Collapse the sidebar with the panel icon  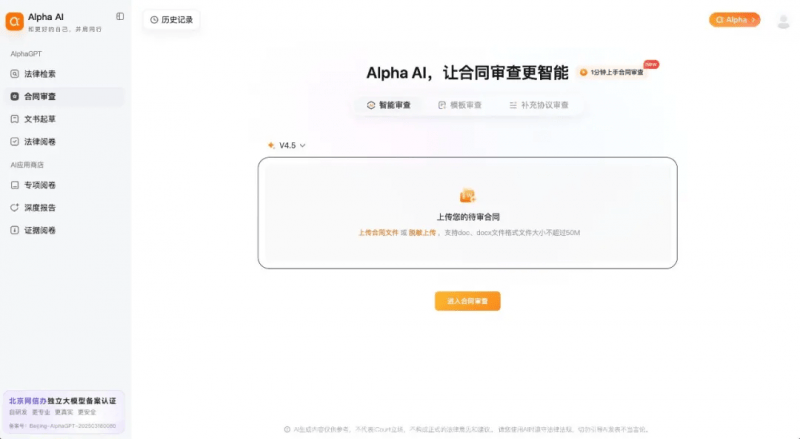(x=120, y=16)
